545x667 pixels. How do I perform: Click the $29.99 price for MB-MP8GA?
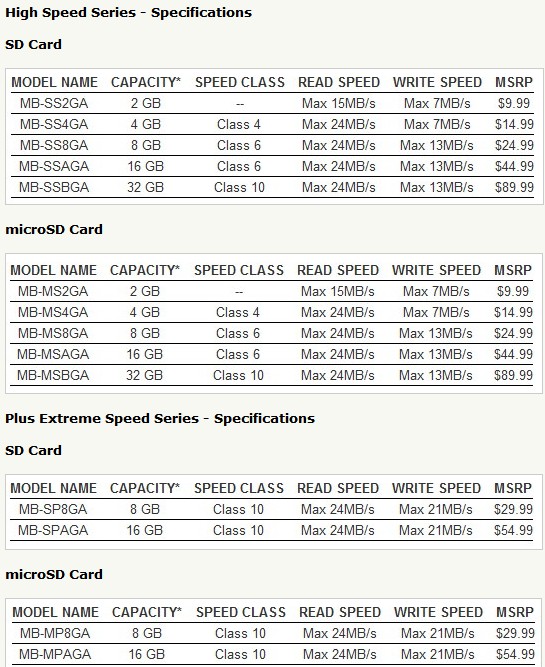tap(515, 633)
